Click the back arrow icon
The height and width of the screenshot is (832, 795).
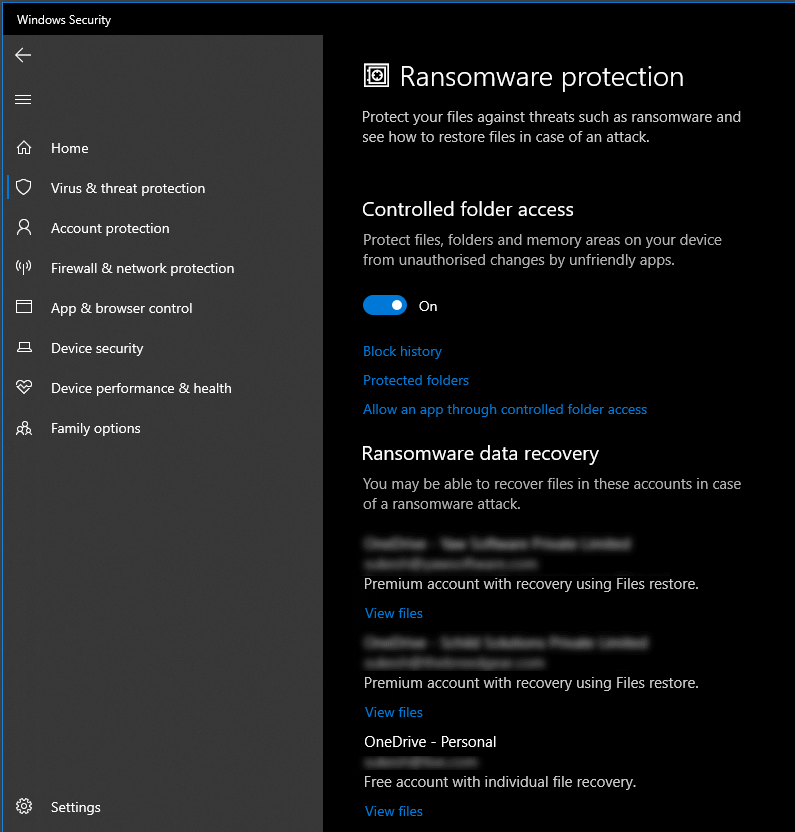23,55
